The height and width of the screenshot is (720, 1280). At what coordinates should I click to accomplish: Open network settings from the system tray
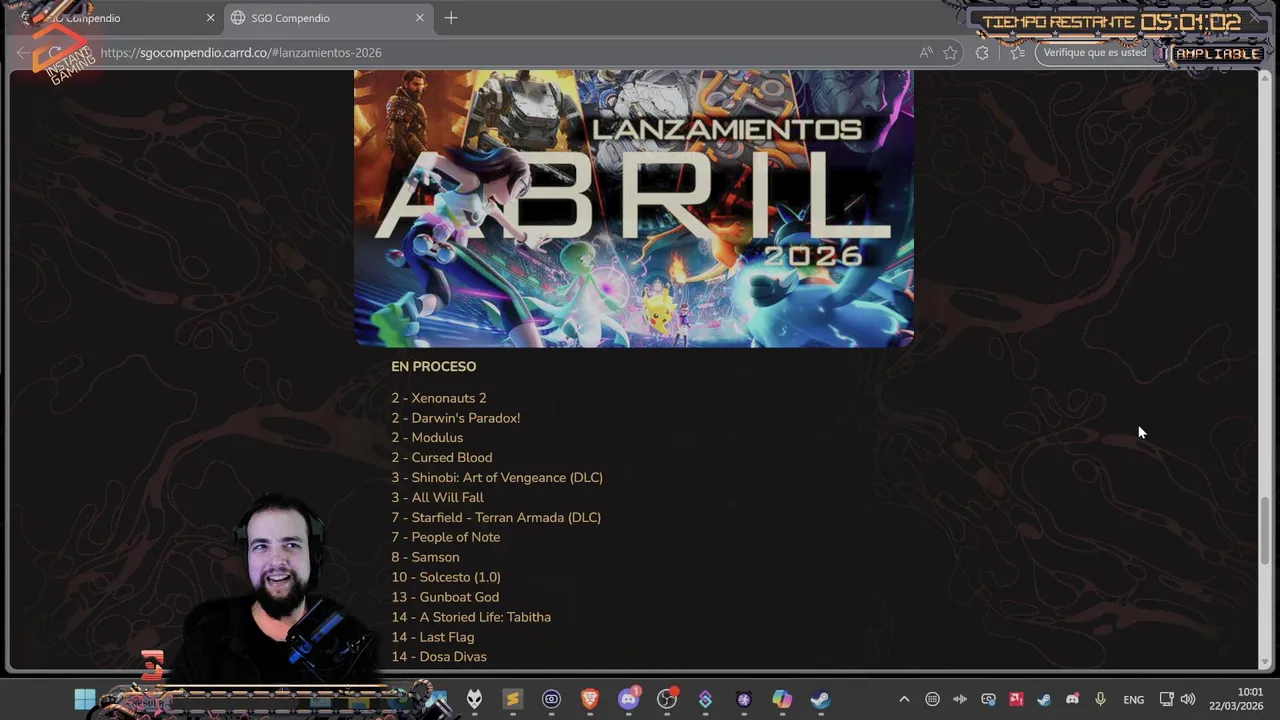pyautogui.click(x=1166, y=699)
